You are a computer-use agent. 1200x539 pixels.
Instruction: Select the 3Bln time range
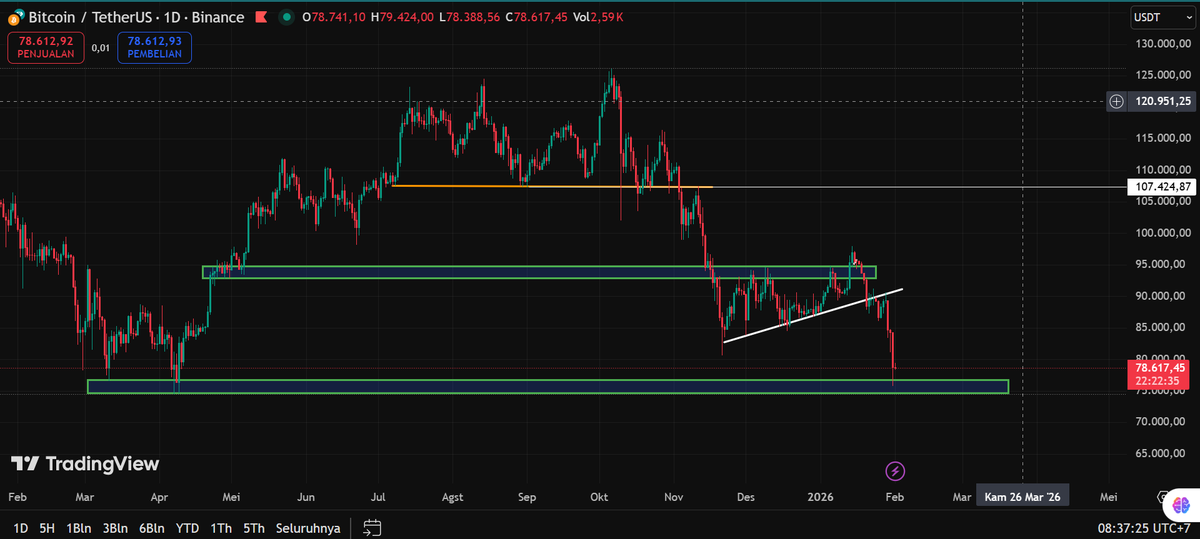[115, 527]
